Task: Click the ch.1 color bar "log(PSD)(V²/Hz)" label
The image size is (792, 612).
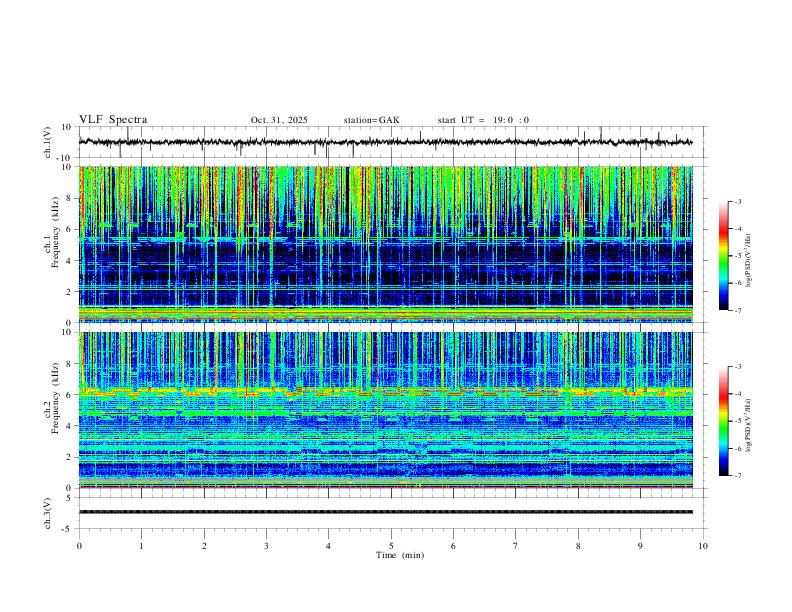Action: point(750,260)
